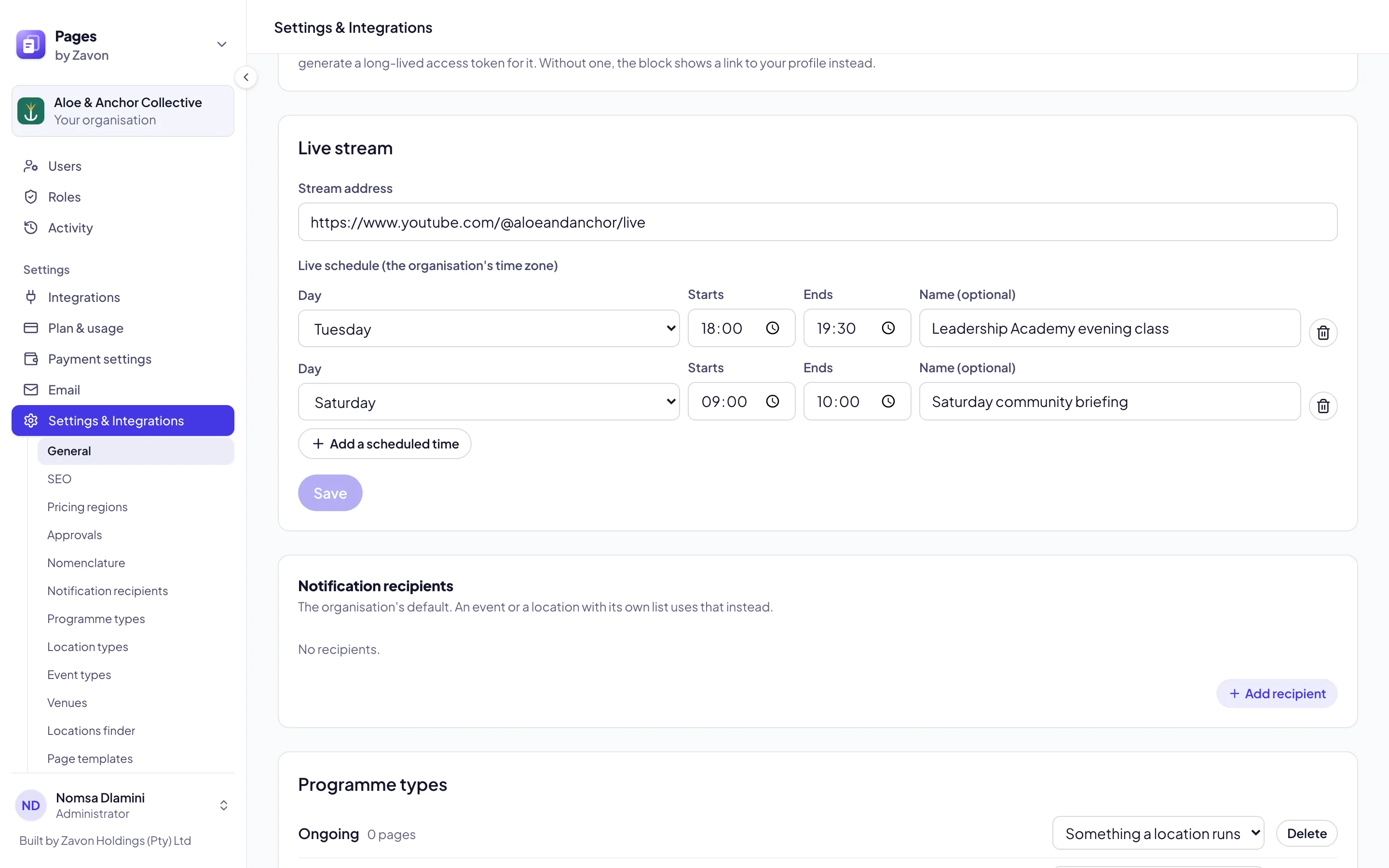Image resolution: width=1389 pixels, height=868 pixels.
Task: Jump to Pricing regions
Action: point(136,507)
